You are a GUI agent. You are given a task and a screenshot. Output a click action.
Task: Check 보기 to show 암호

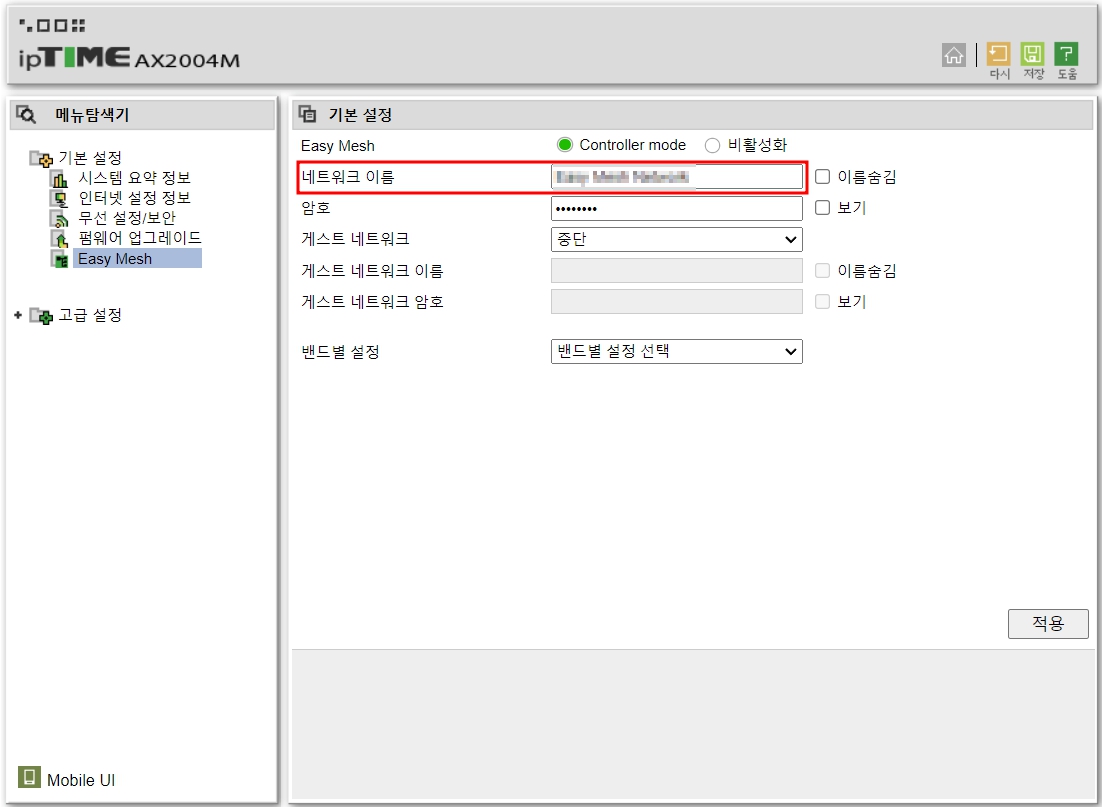[x=822, y=207]
